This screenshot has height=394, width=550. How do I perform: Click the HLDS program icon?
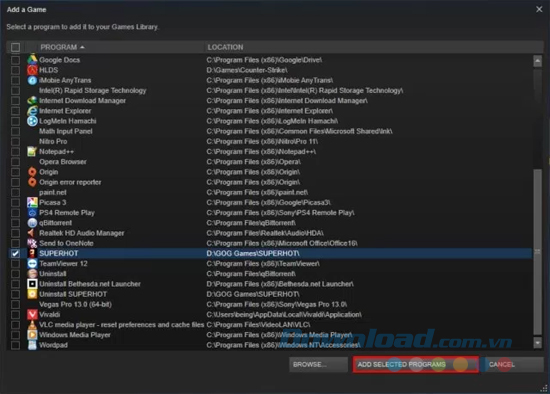(32, 70)
